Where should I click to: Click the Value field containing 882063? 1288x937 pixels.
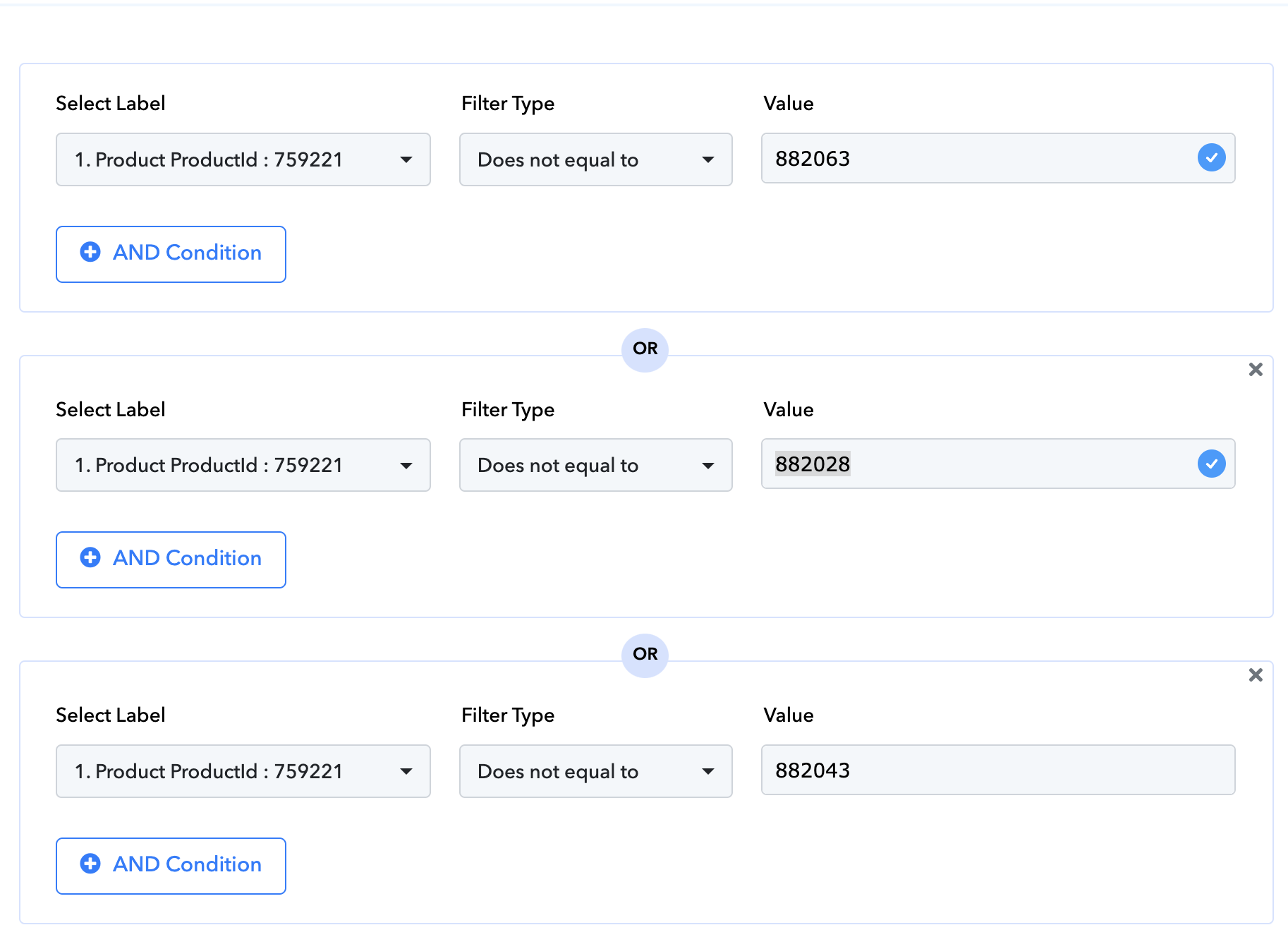pyautogui.click(x=998, y=158)
